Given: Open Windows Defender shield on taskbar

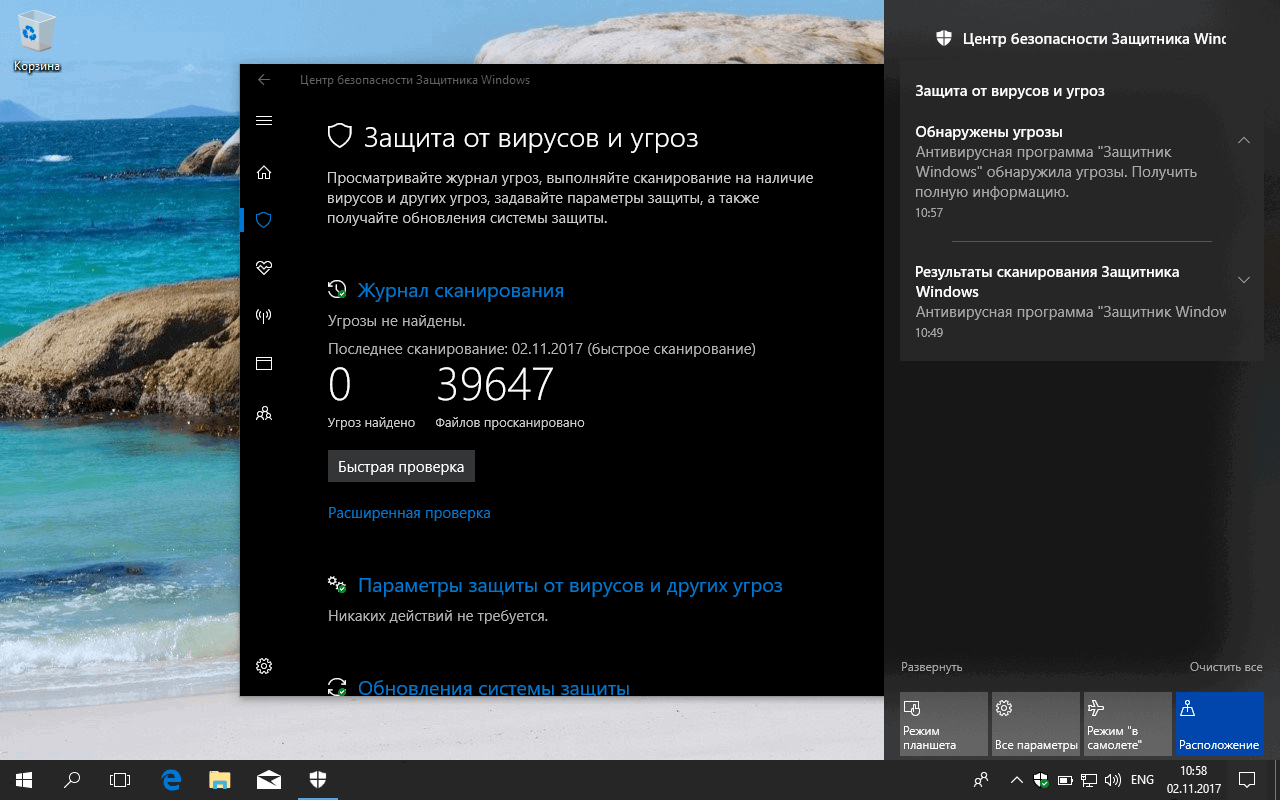Looking at the screenshot, I should pos(317,778).
